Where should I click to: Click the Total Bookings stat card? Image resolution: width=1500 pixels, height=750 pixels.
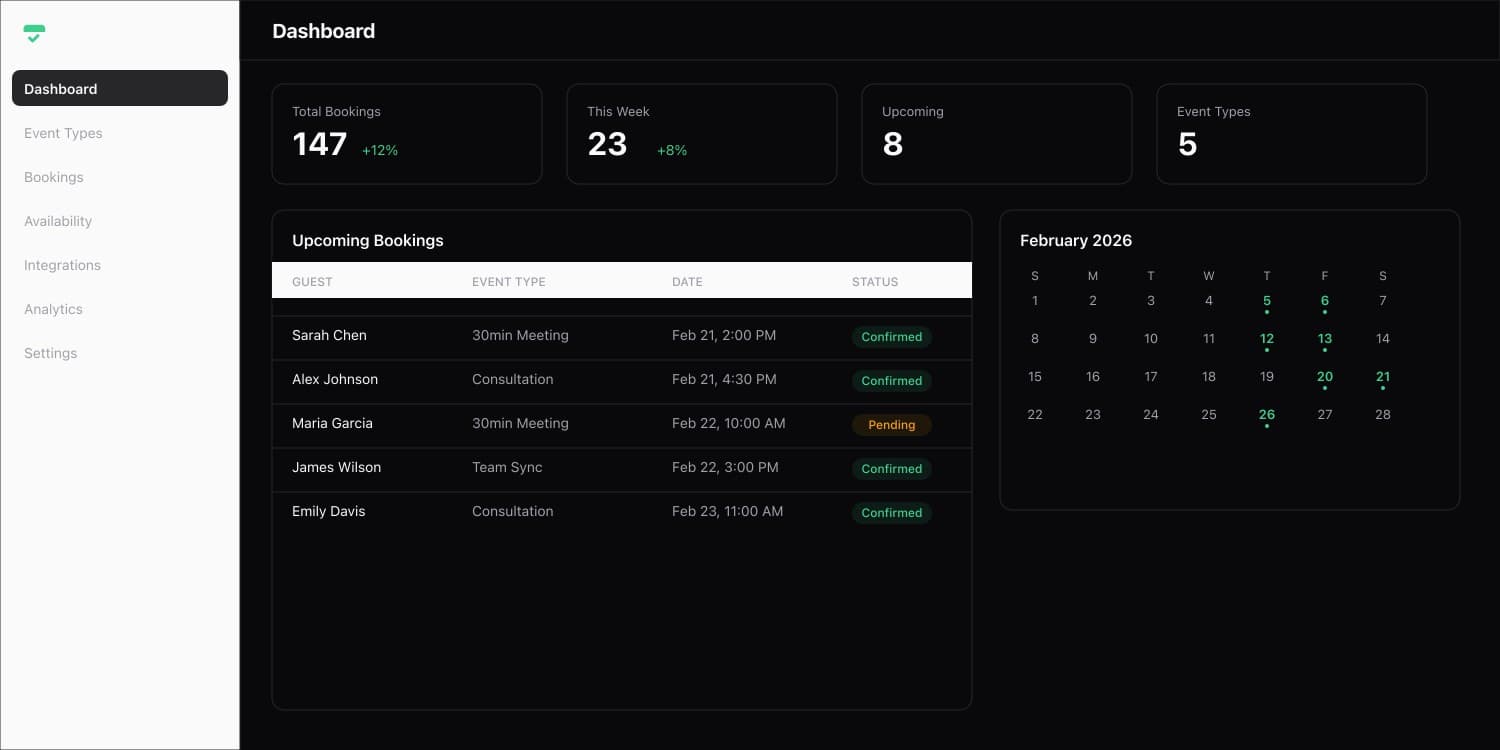(x=406, y=134)
